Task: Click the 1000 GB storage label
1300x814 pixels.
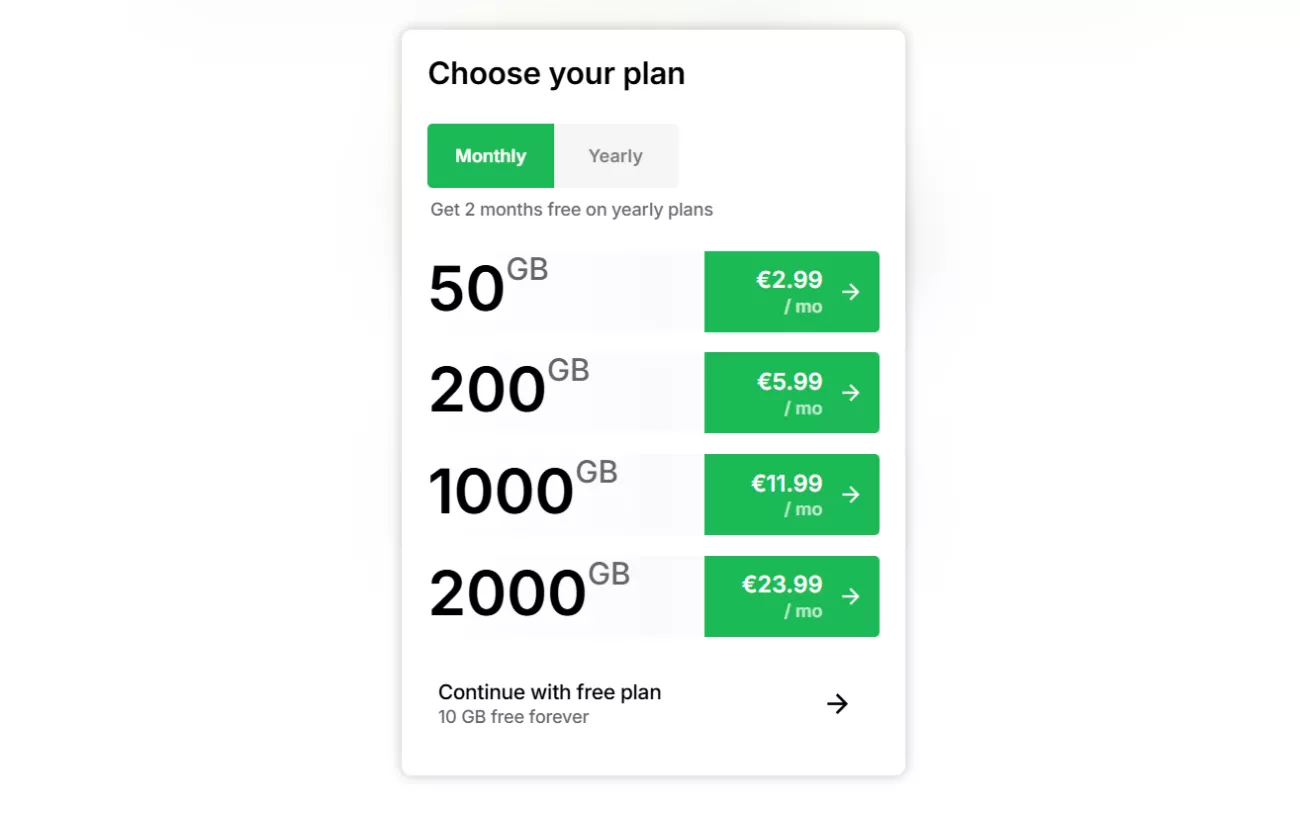Action: point(522,490)
